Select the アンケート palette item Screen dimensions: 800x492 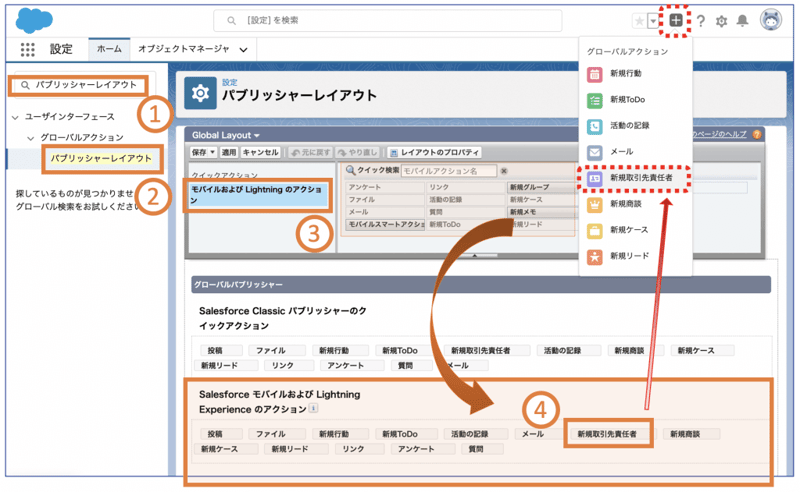[x=385, y=187]
